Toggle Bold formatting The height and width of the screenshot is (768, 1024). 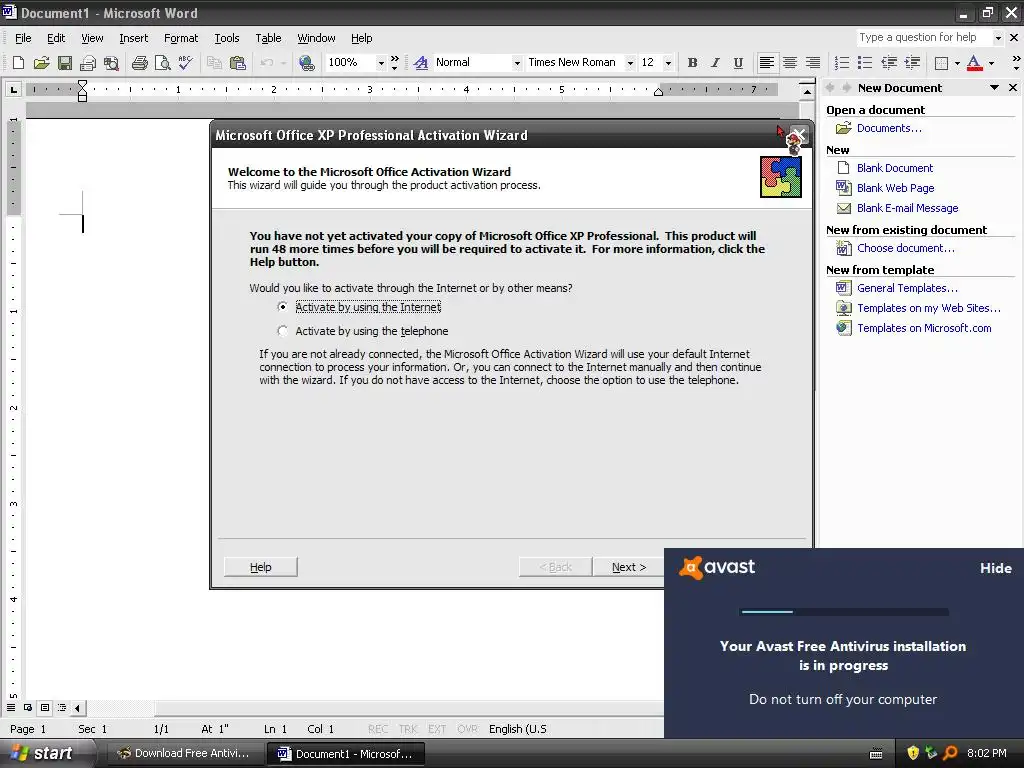692,63
